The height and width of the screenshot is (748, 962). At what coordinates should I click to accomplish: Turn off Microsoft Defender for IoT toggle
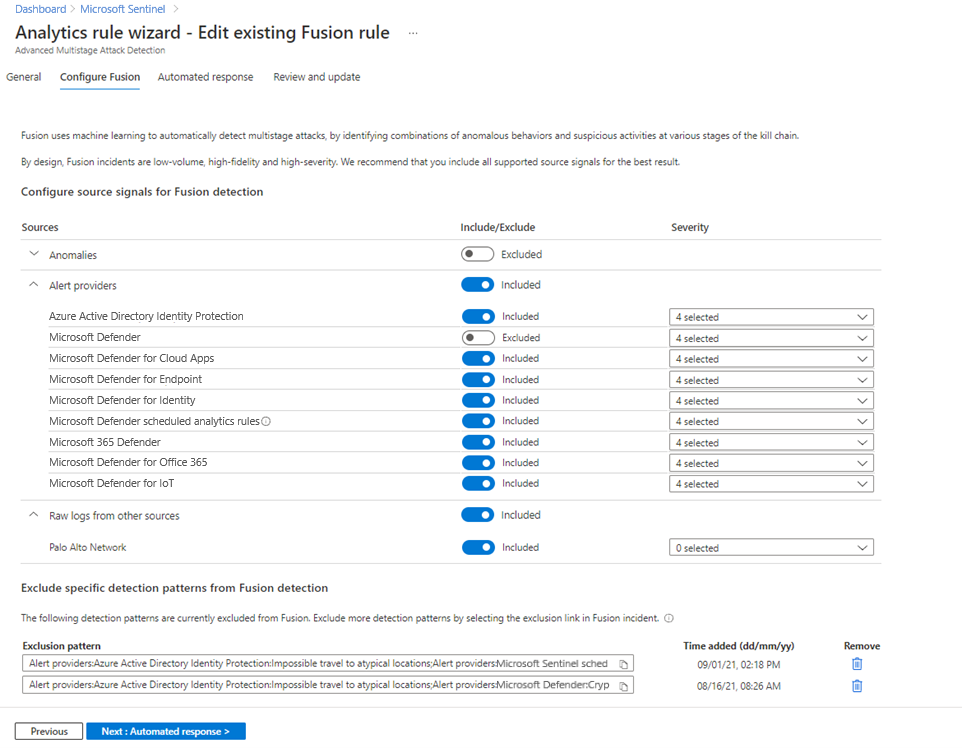(x=477, y=484)
